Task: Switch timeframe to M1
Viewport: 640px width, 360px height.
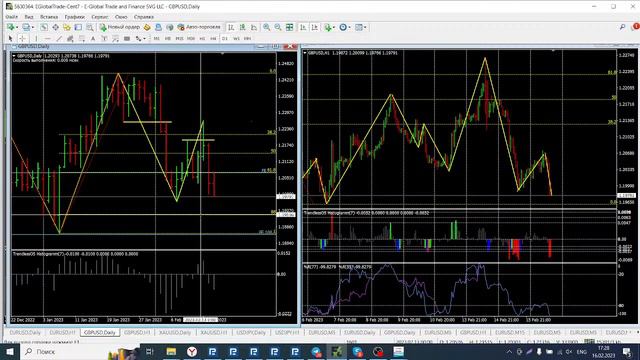Action: [x=156, y=38]
